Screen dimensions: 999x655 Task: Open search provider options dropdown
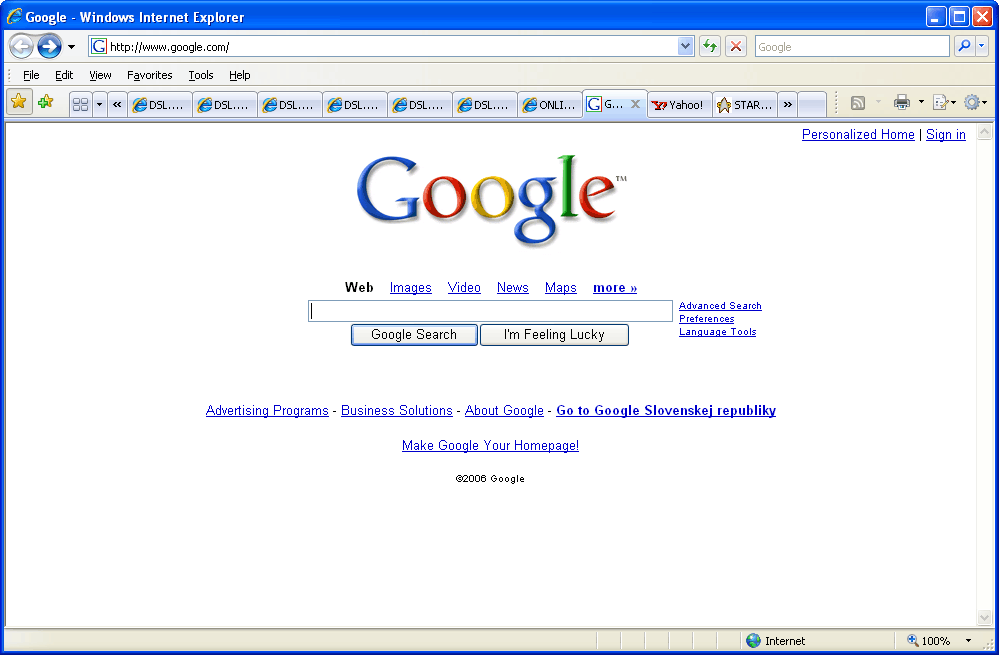click(x=981, y=46)
